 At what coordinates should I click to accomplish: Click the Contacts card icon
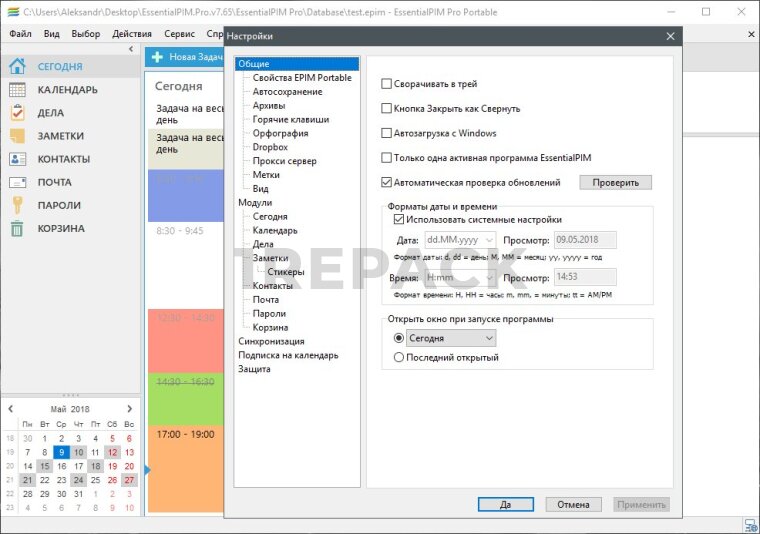pyautogui.click(x=17, y=159)
